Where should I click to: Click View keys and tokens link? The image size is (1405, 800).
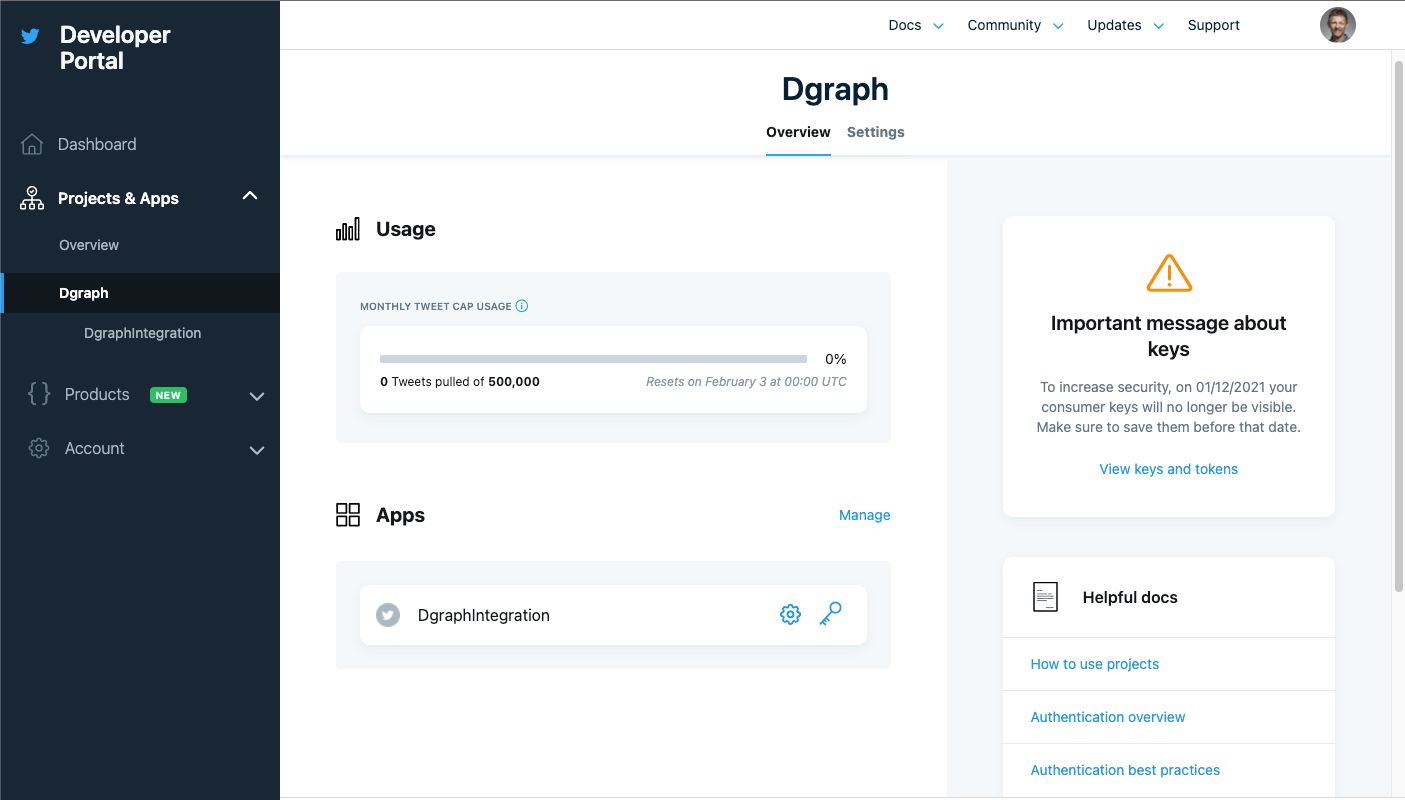(x=1169, y=469)
